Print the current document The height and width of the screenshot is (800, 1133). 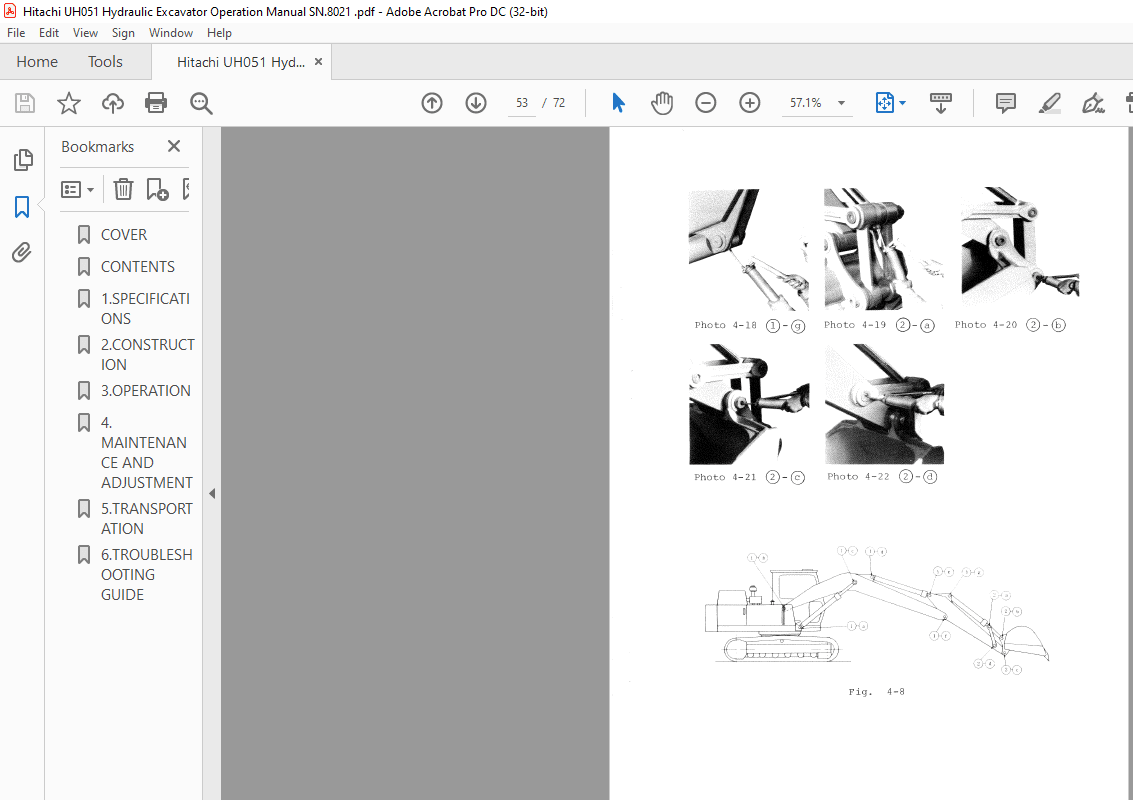(x=156, y=103)
